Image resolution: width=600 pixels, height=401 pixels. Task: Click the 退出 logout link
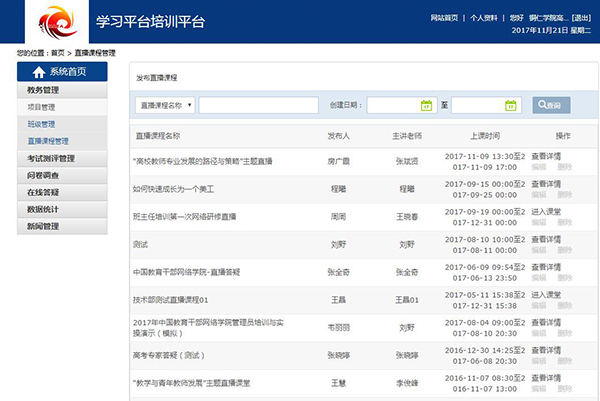(580, 18)
